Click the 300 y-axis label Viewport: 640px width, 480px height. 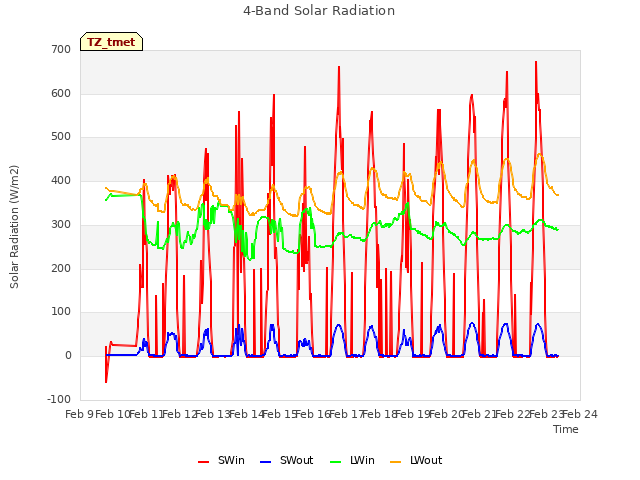pos(61,224)
